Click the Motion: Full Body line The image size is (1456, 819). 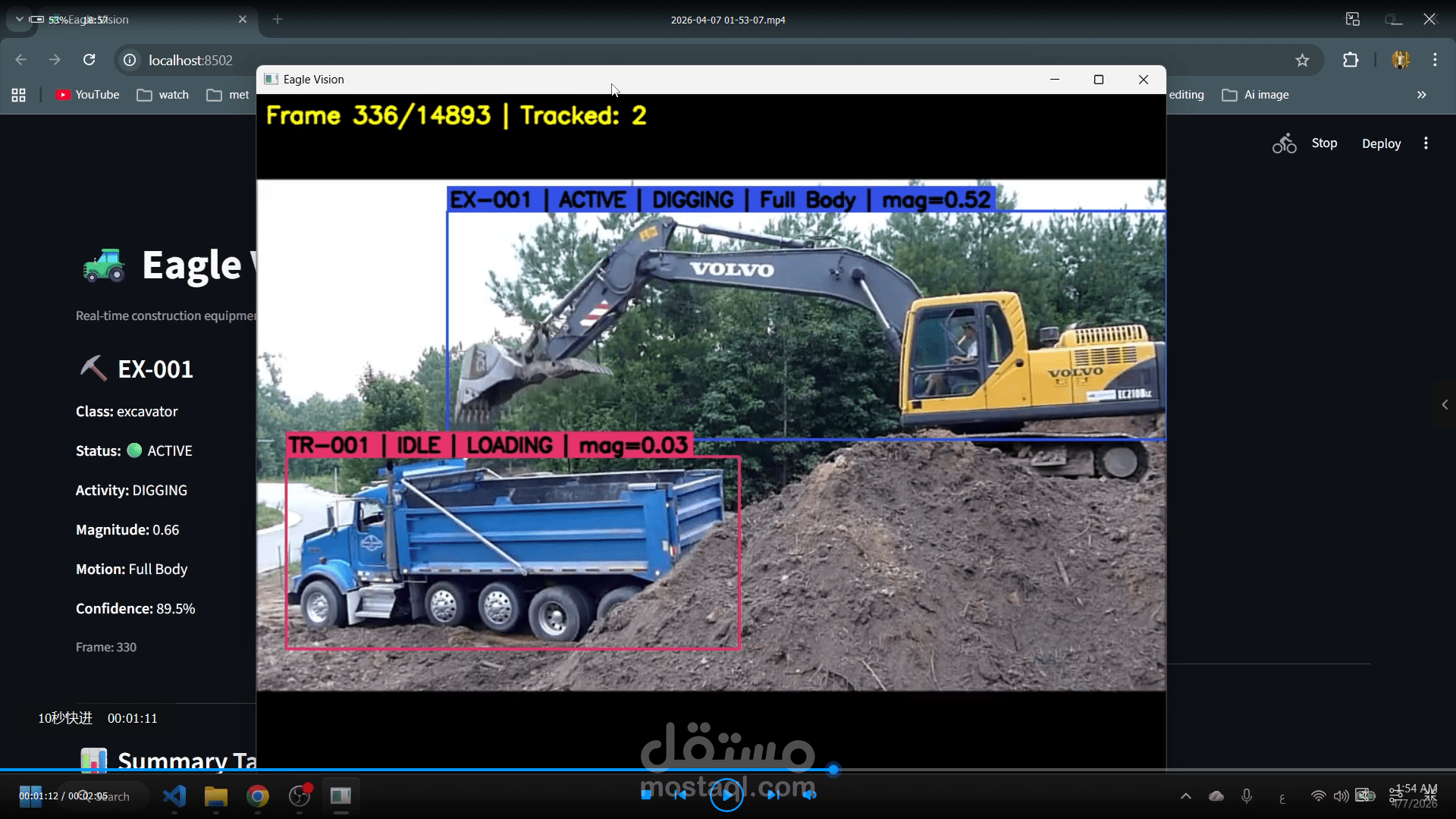click(x=131, y=570)
